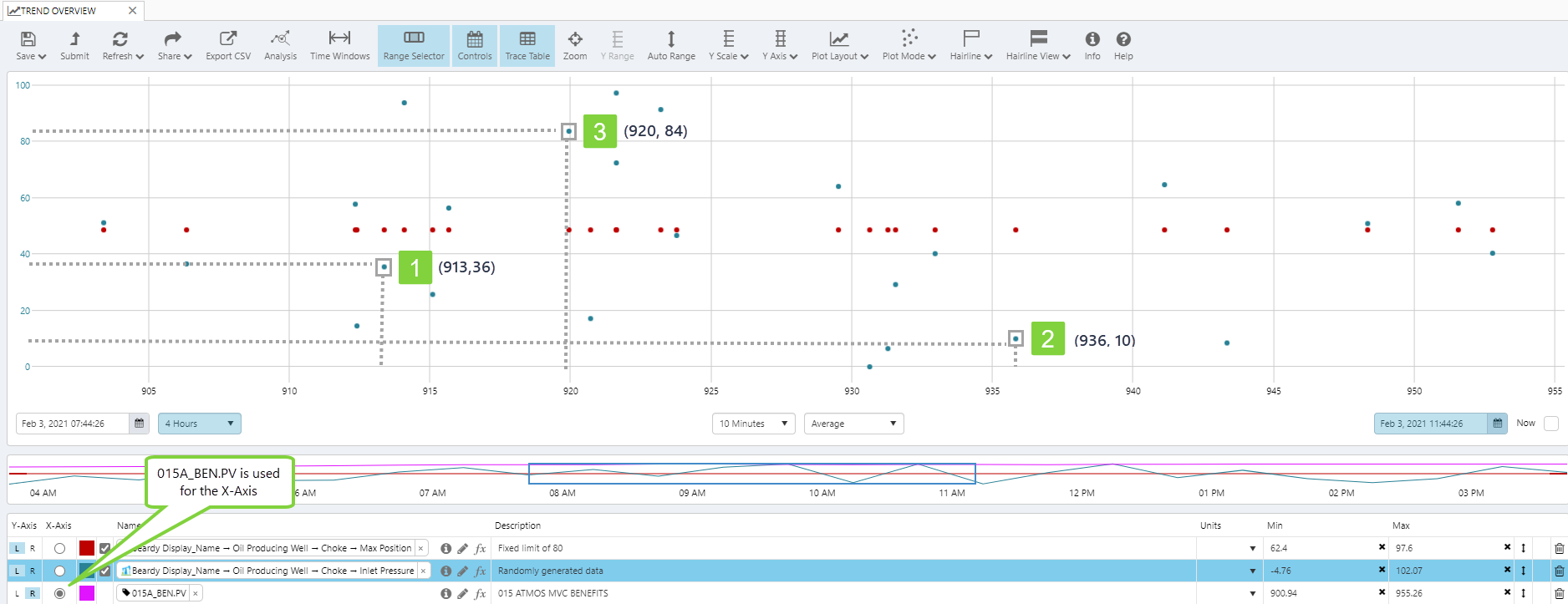Open the Plot Mode menu

point(909,45)
